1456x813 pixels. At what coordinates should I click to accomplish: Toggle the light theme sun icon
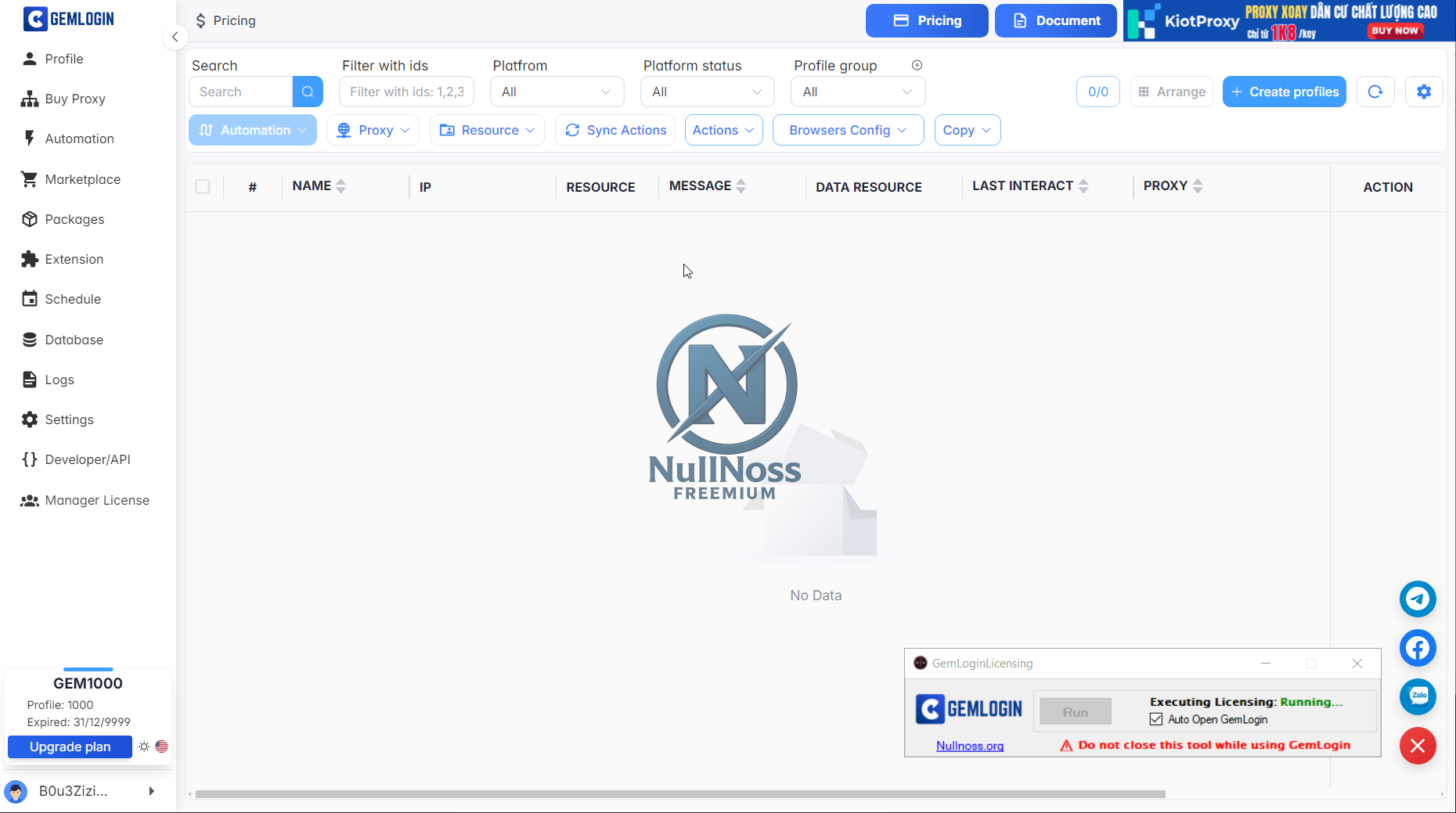tap(144, 746)
